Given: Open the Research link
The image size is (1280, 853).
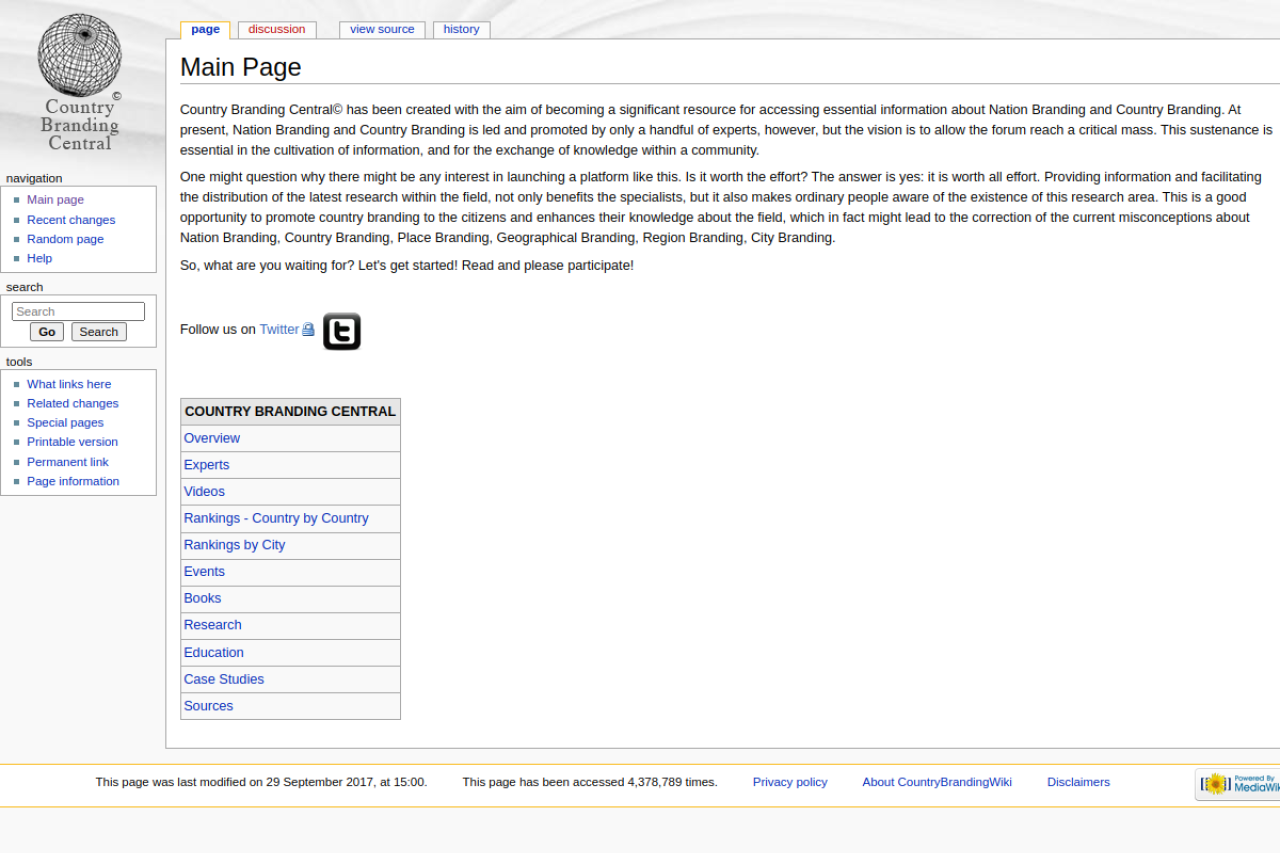Looking at the screenshot, I should tap(213, 625).
